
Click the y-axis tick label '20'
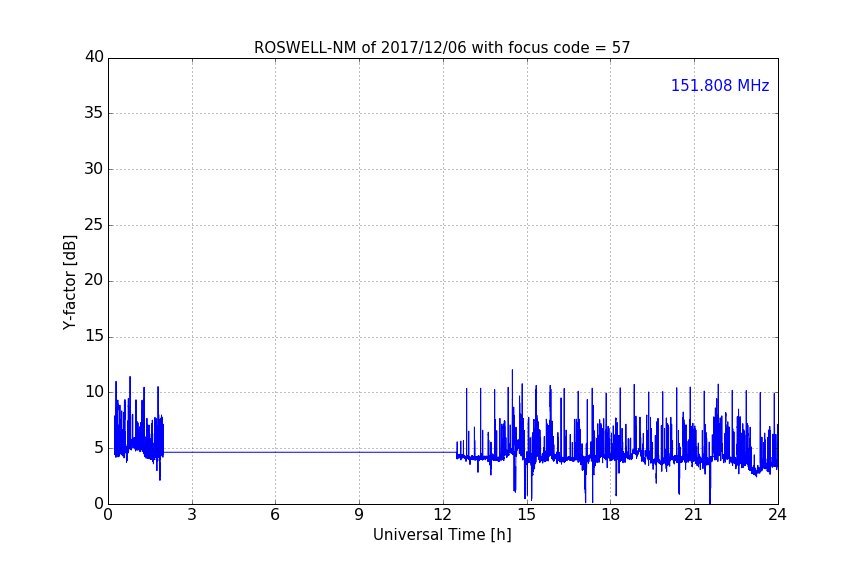point(94,281)
